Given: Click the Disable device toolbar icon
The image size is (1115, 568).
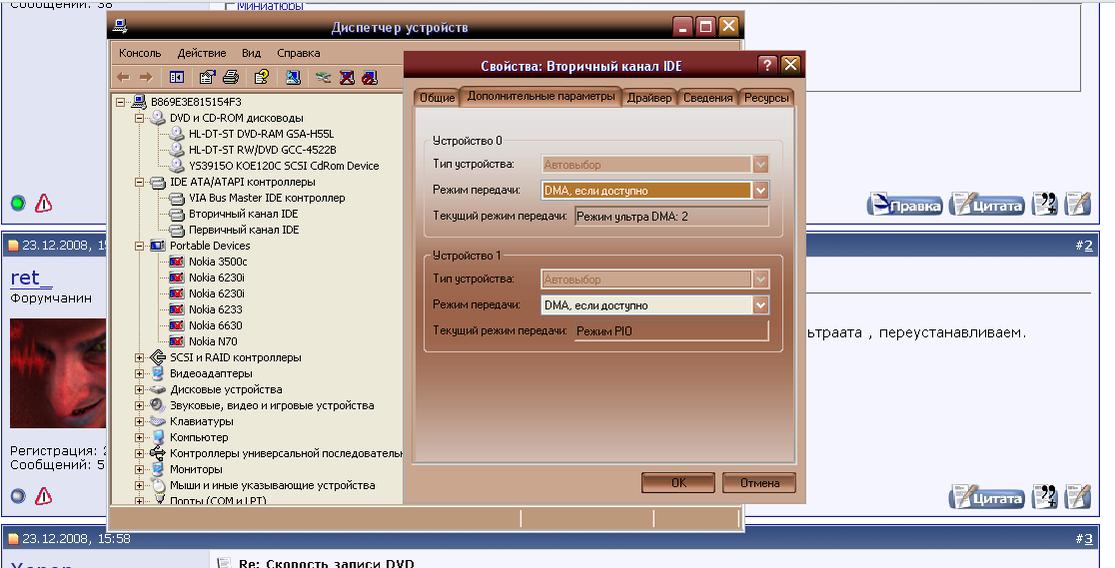Looking at the screenshot, I should [x=370, y=77].
